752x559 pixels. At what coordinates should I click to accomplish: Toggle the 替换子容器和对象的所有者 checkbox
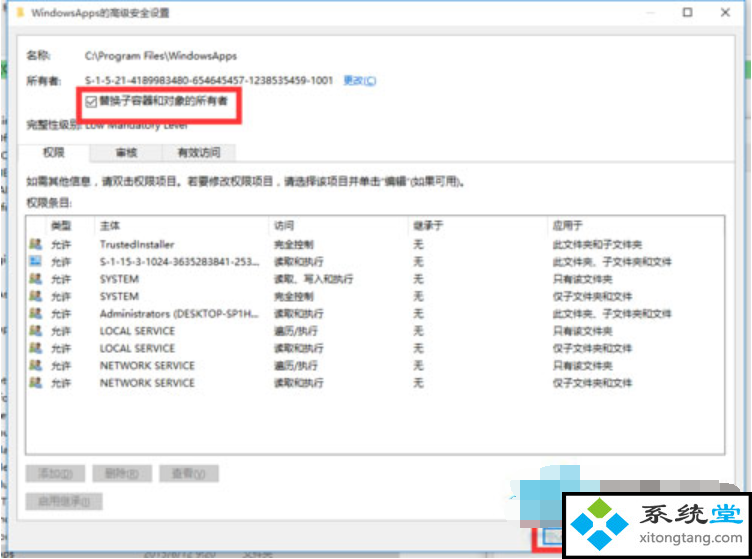91,101
